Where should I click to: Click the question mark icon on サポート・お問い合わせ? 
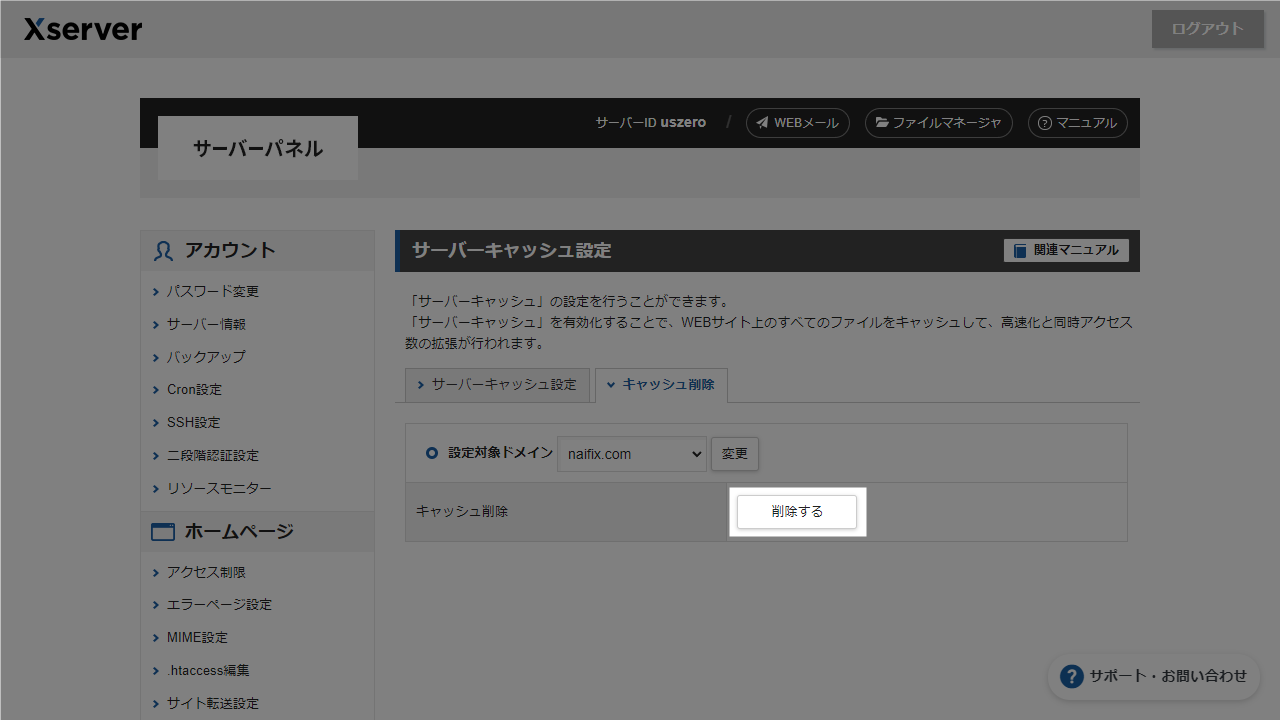(1072, 676)
